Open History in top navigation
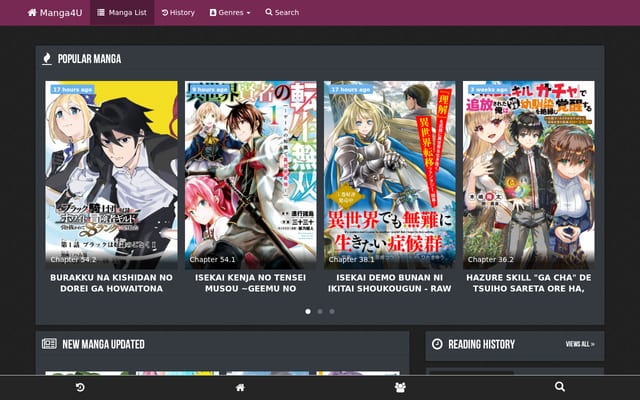This screenshot has height=400, width=640. (178, 13)
